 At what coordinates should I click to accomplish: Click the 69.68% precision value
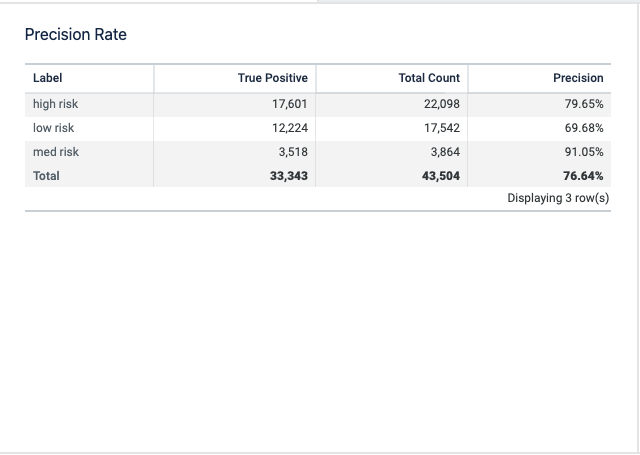point(584,128)
